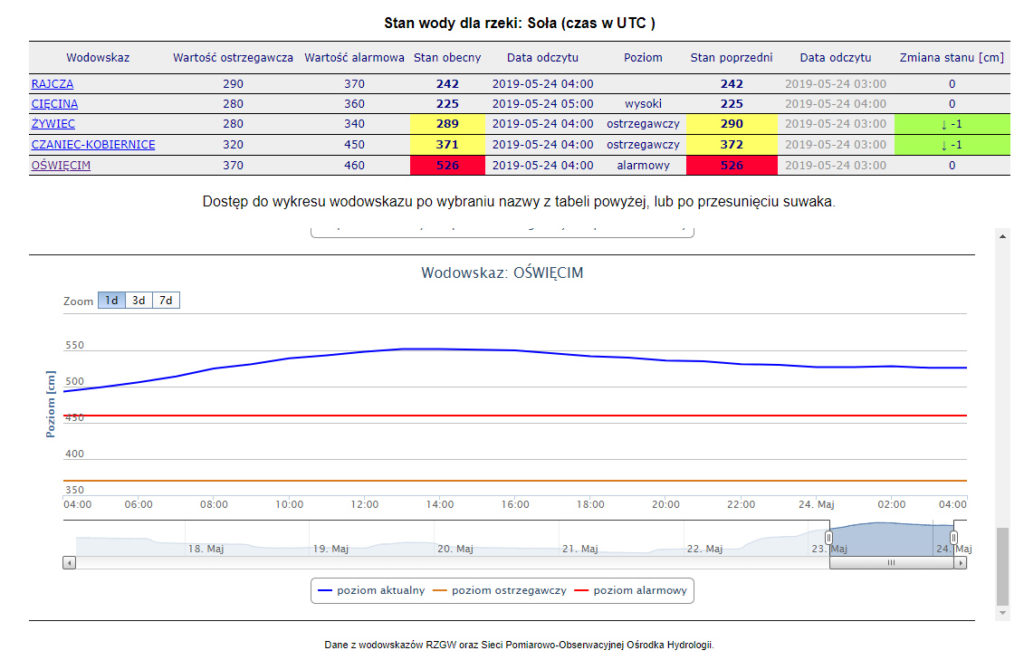Toggle 'poziom aktualny' series in legend
Image resolution: width=1024 pixels, height=660 pixels.
point(371,591)
